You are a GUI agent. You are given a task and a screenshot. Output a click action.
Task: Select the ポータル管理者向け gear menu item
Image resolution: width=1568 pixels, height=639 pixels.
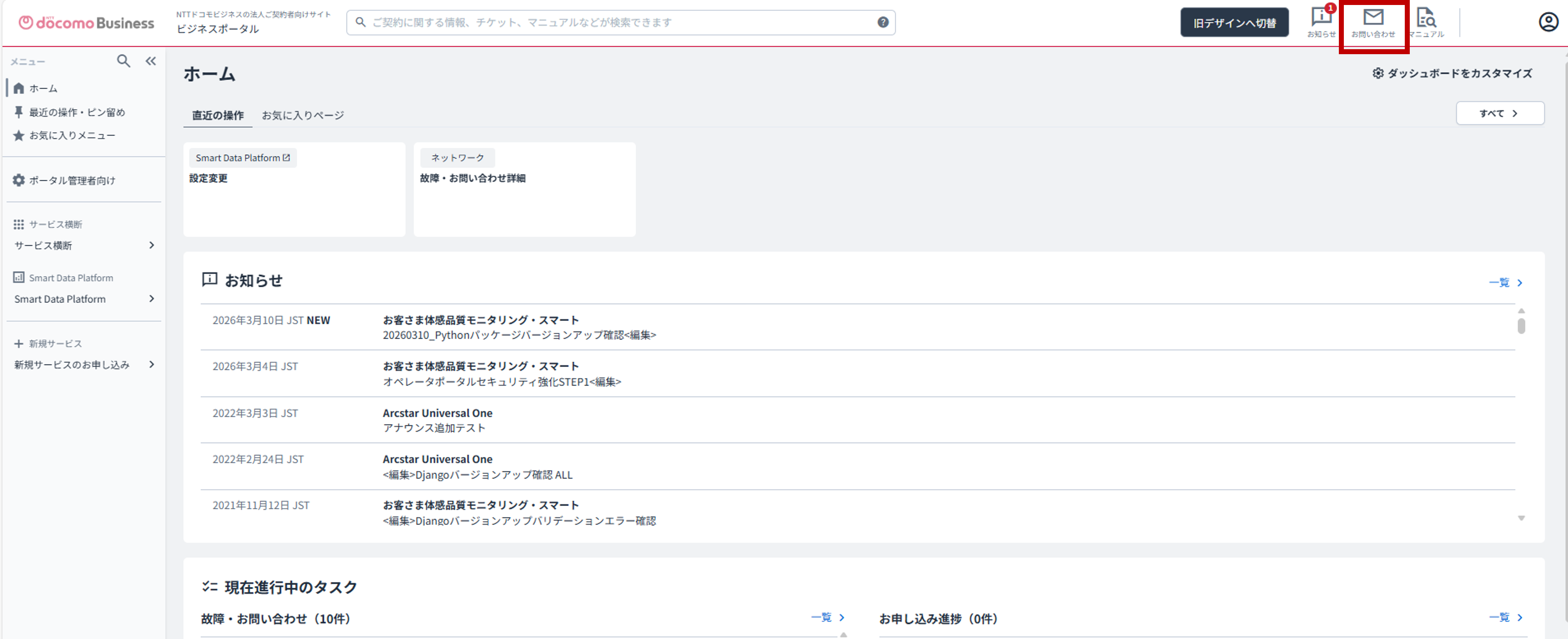(71, 180)
